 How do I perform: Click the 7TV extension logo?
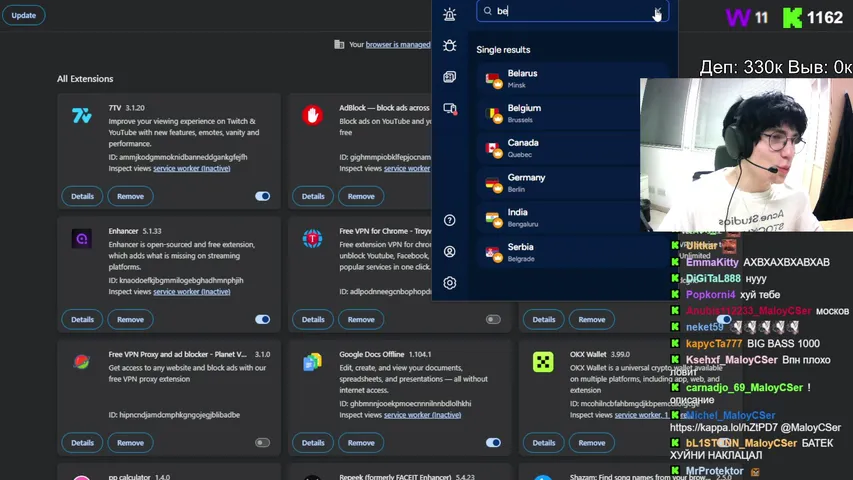click(82, 116)
